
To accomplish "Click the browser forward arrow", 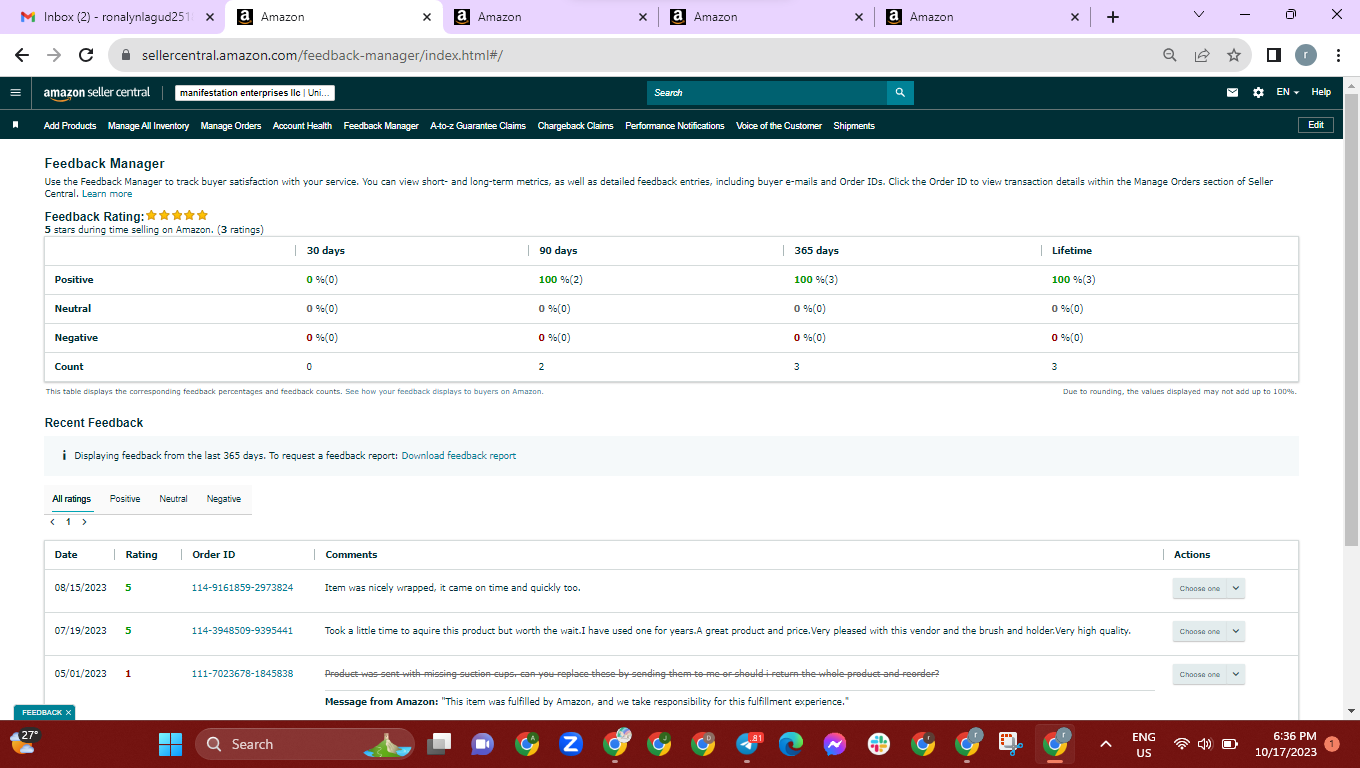I will click(x=54, y=55).
